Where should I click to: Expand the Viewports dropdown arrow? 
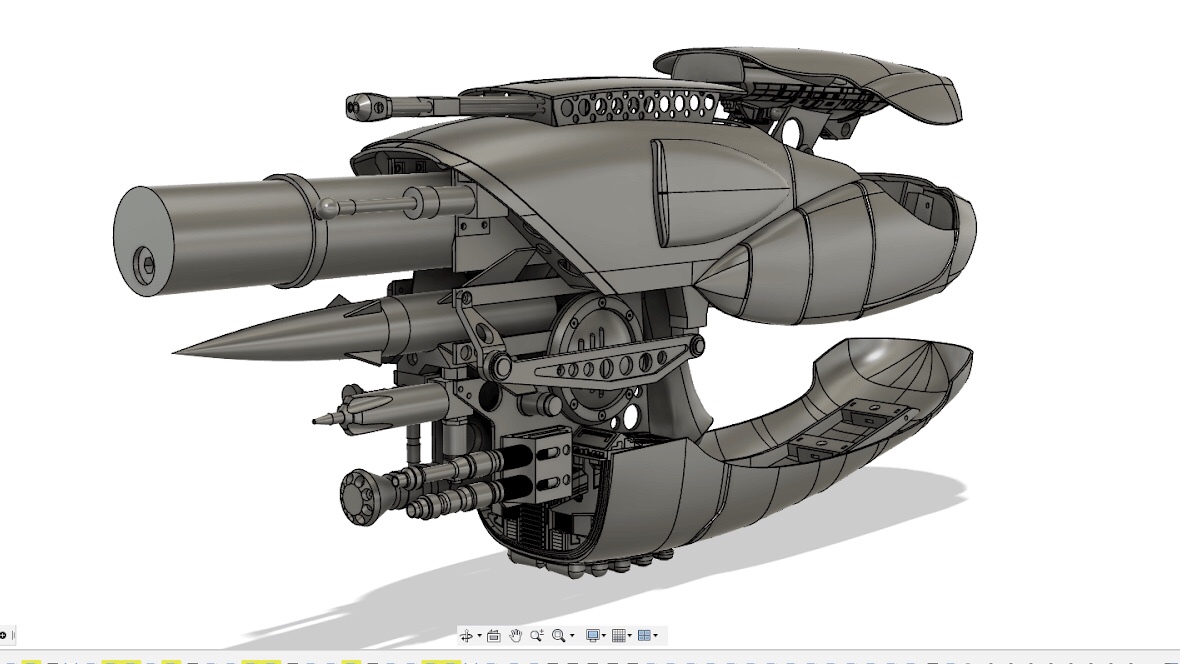655,636
